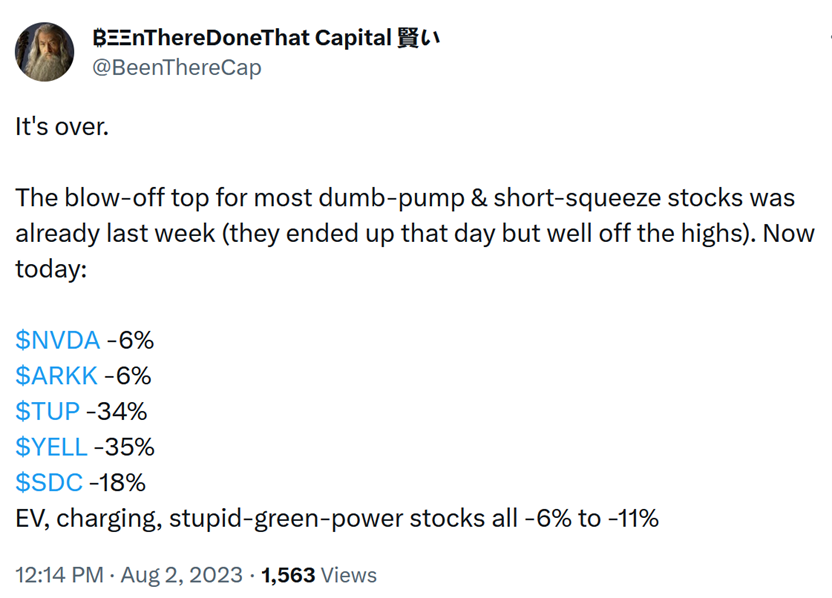Click the -18% figure beside $SDC
The height and width of the screenshot is (598, 832).
117,482
